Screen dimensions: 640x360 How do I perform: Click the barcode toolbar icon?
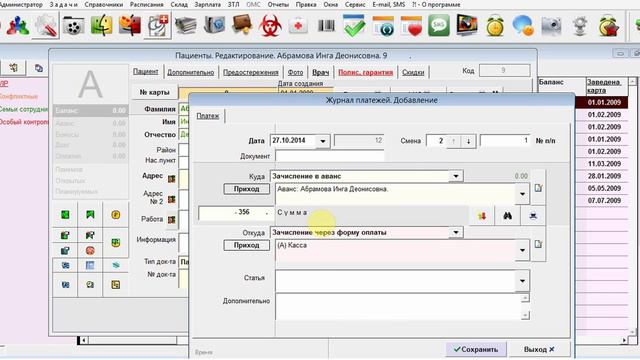coord(326,26)
